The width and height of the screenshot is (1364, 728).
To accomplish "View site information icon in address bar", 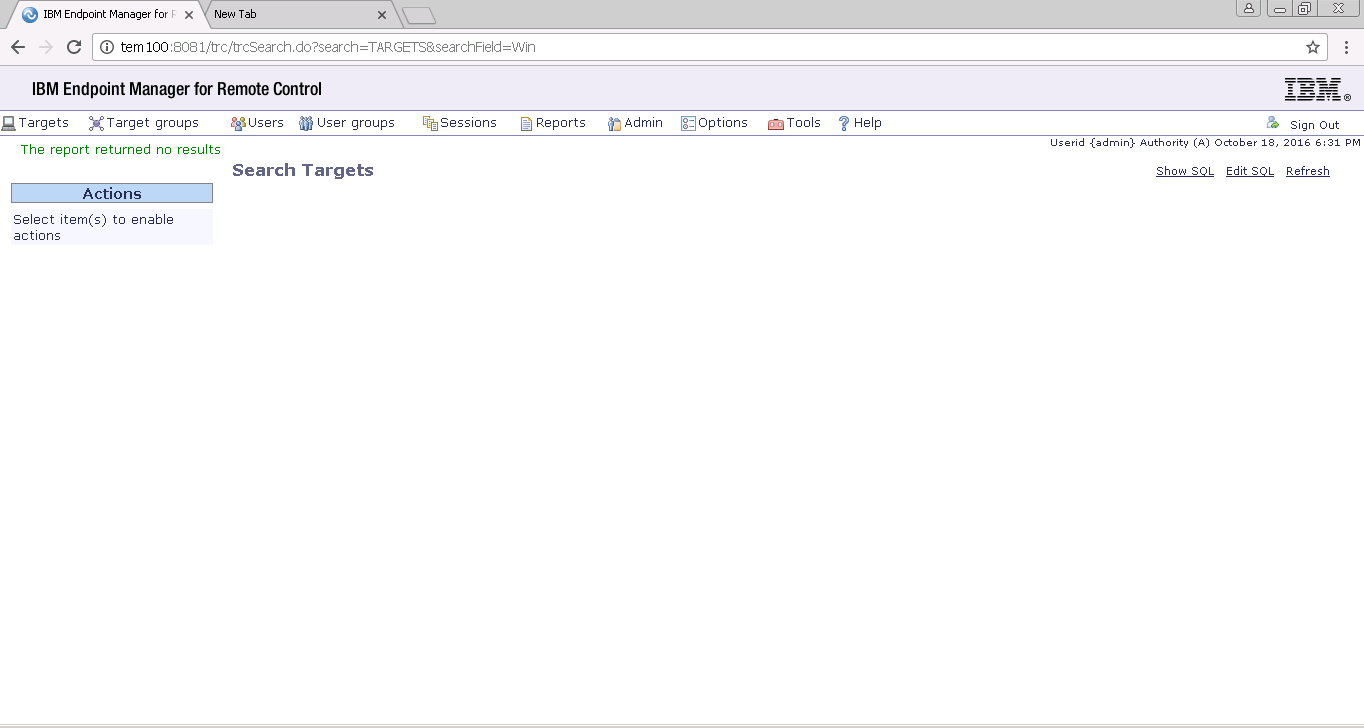I will 107,47.
